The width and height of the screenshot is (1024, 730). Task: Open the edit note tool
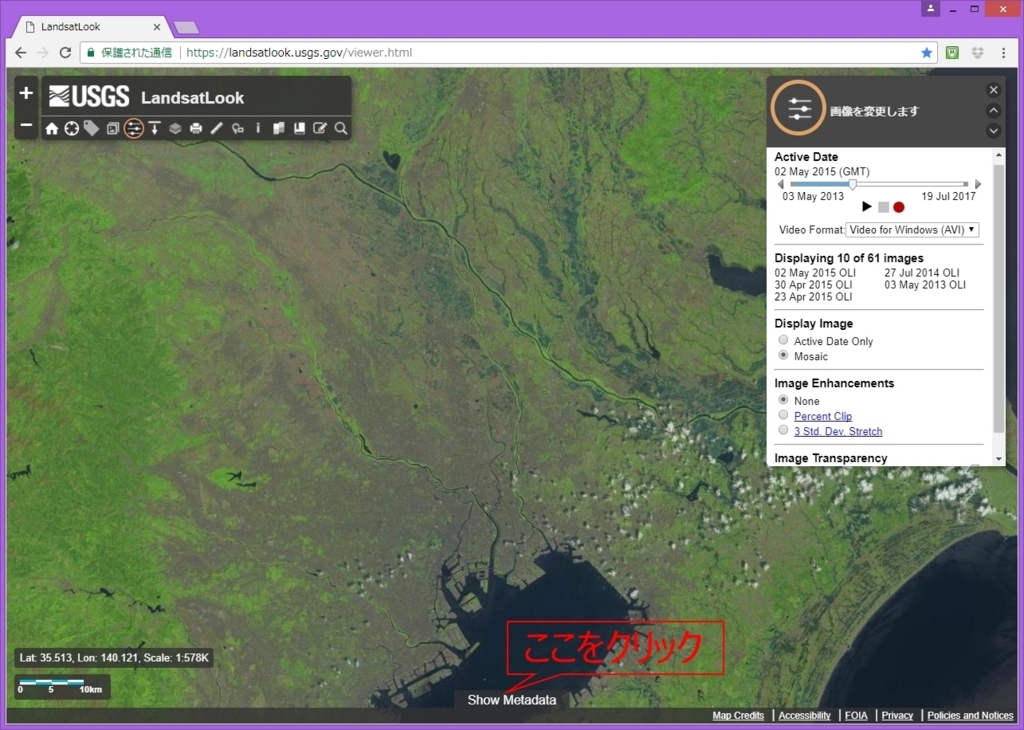point(320,129)
